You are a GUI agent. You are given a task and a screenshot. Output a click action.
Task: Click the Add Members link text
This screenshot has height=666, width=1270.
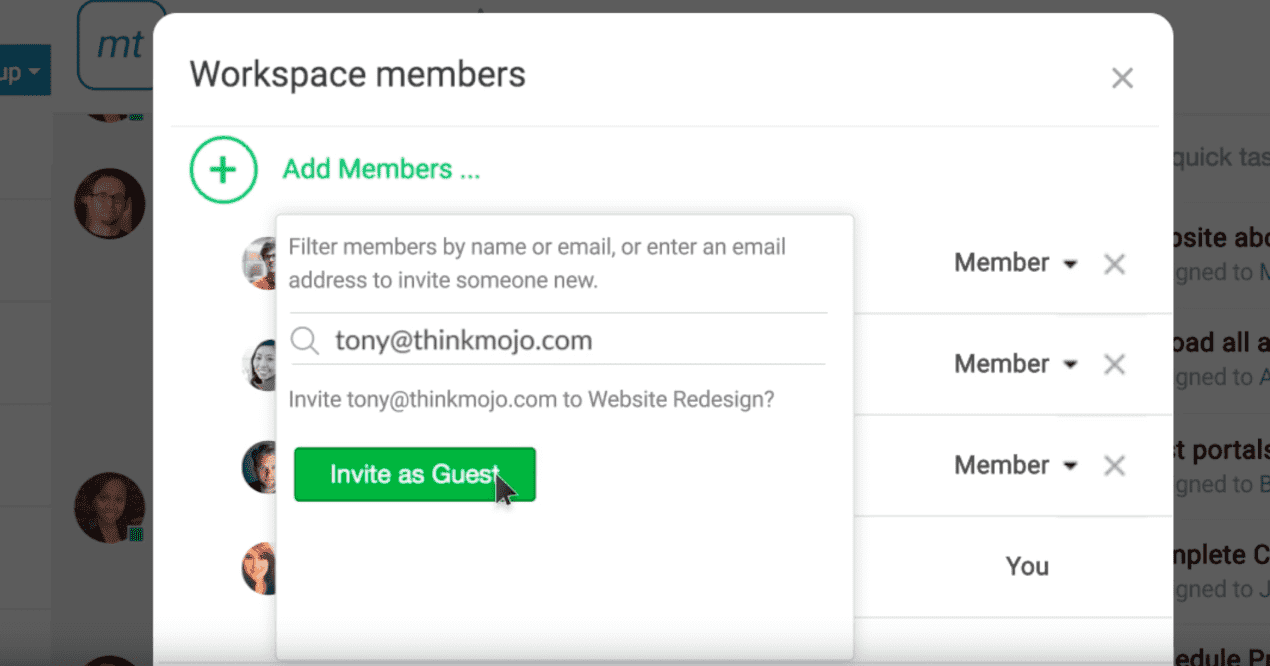pyautogui.click(x=381, y=169)
